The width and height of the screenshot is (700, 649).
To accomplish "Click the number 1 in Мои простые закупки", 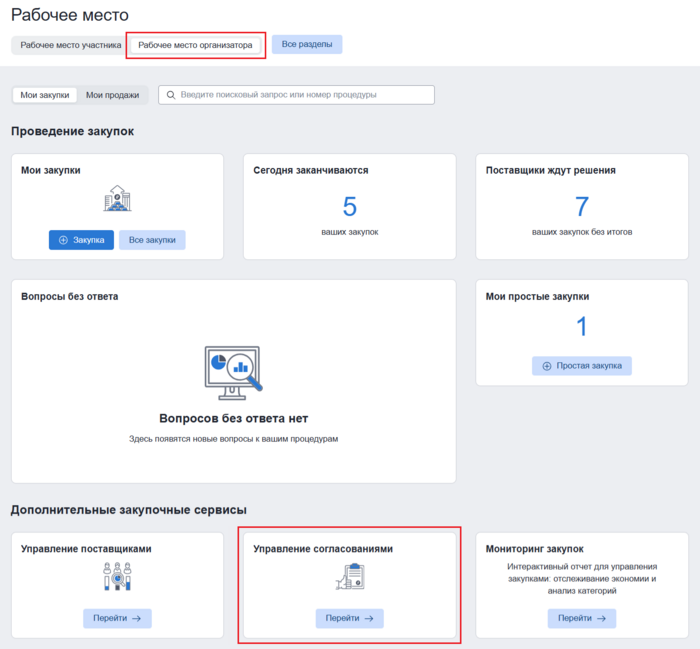I will click(x=581, y=327).
